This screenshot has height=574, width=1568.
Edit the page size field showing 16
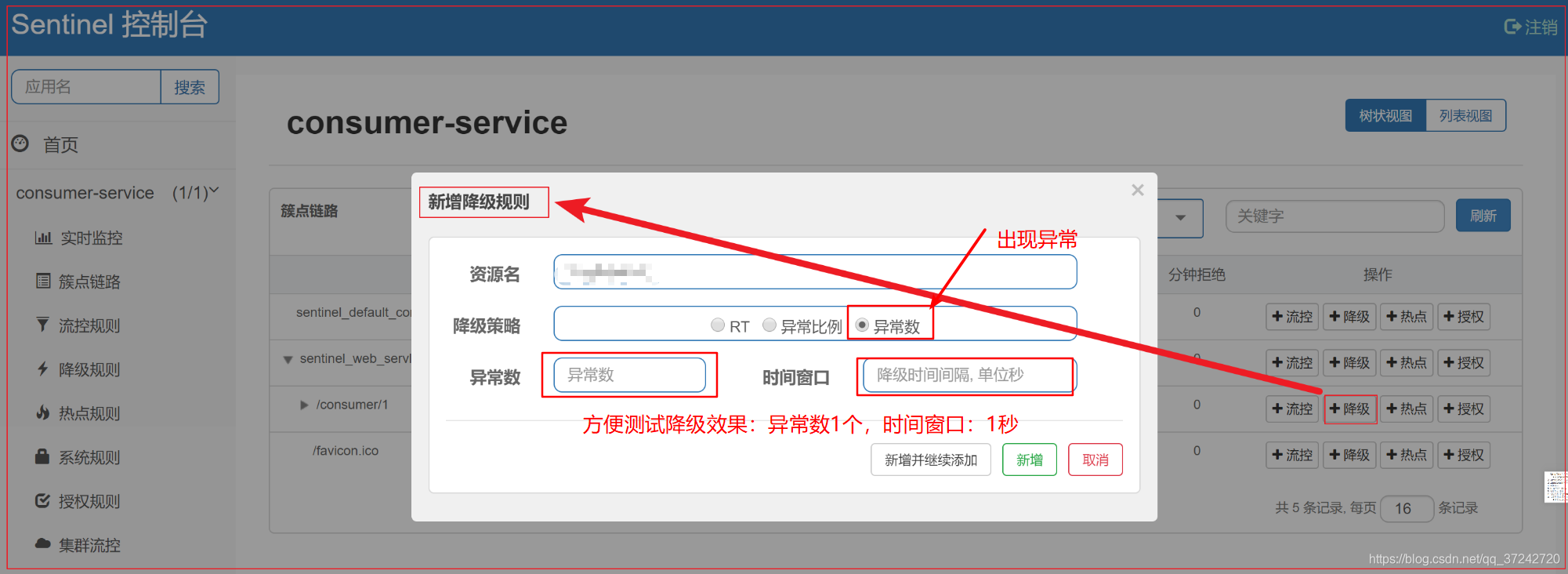coord(1407,508)
